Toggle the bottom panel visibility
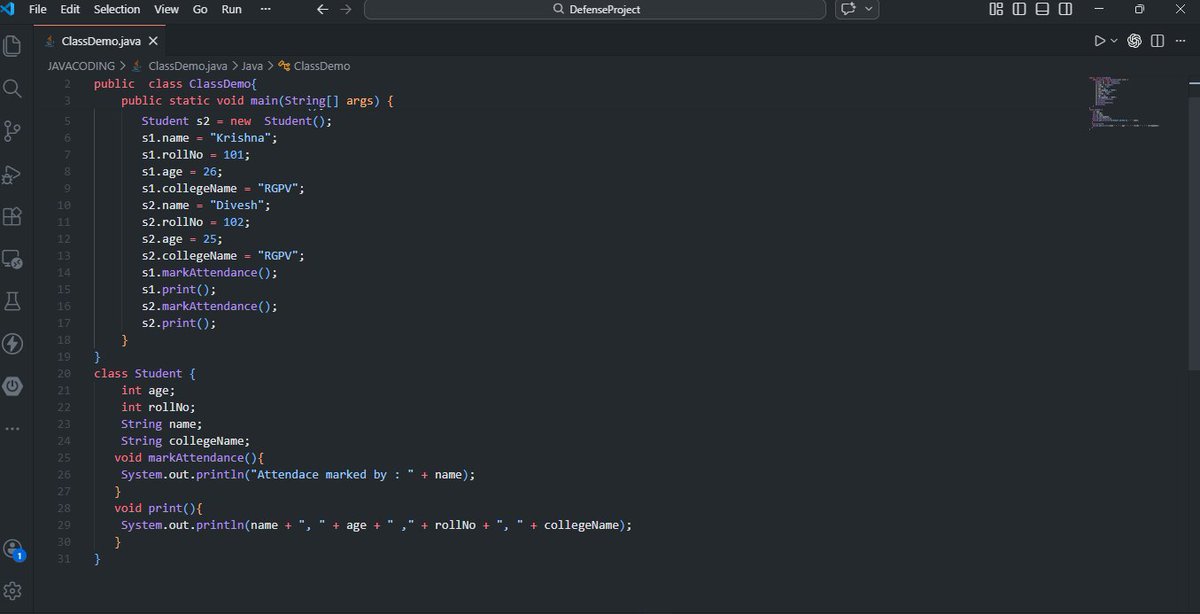This screenshot has height=614, width=1200. (x=1042, y=9)
